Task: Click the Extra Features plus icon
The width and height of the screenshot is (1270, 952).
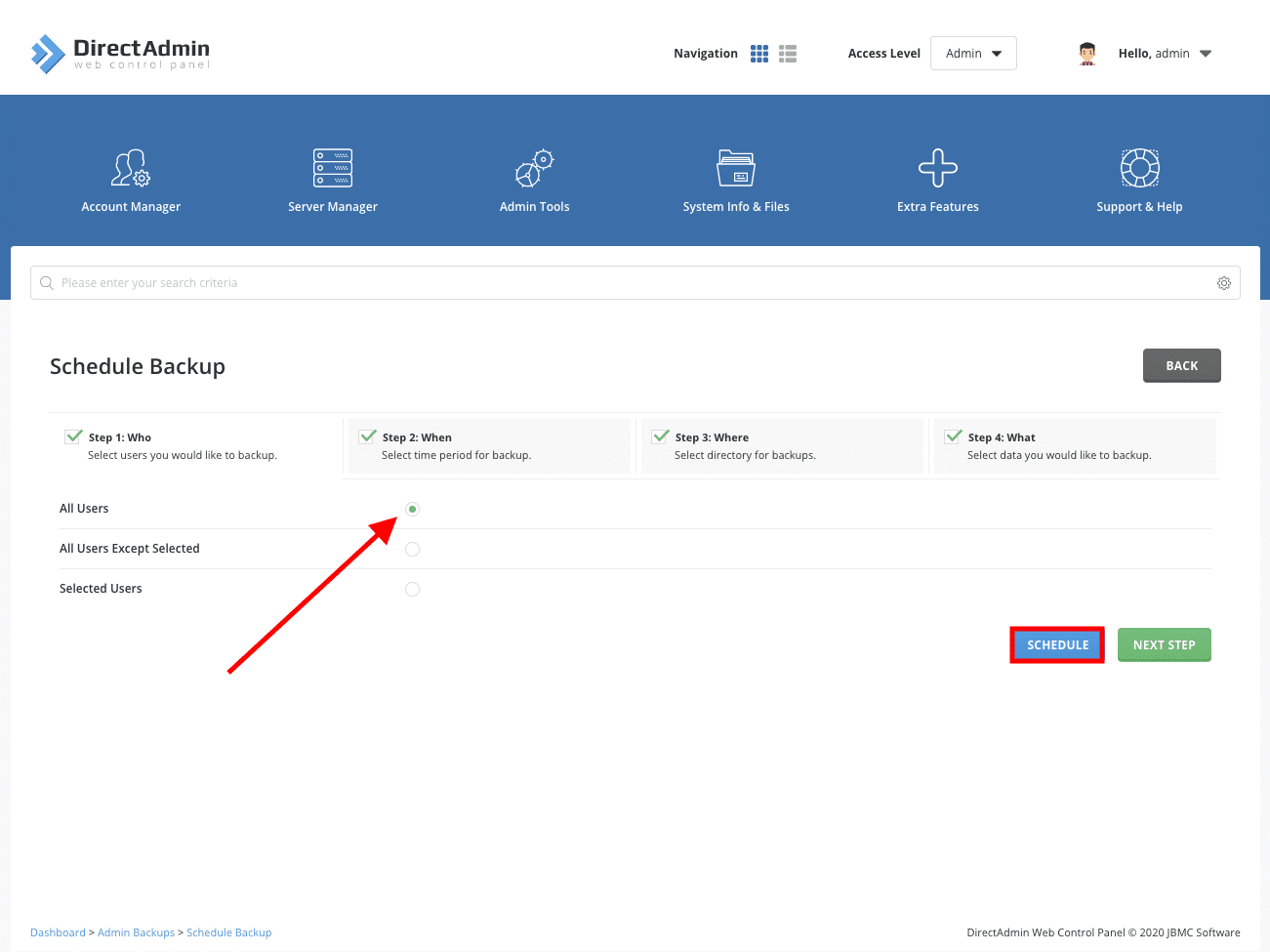Action: click(x=937, y=168)
